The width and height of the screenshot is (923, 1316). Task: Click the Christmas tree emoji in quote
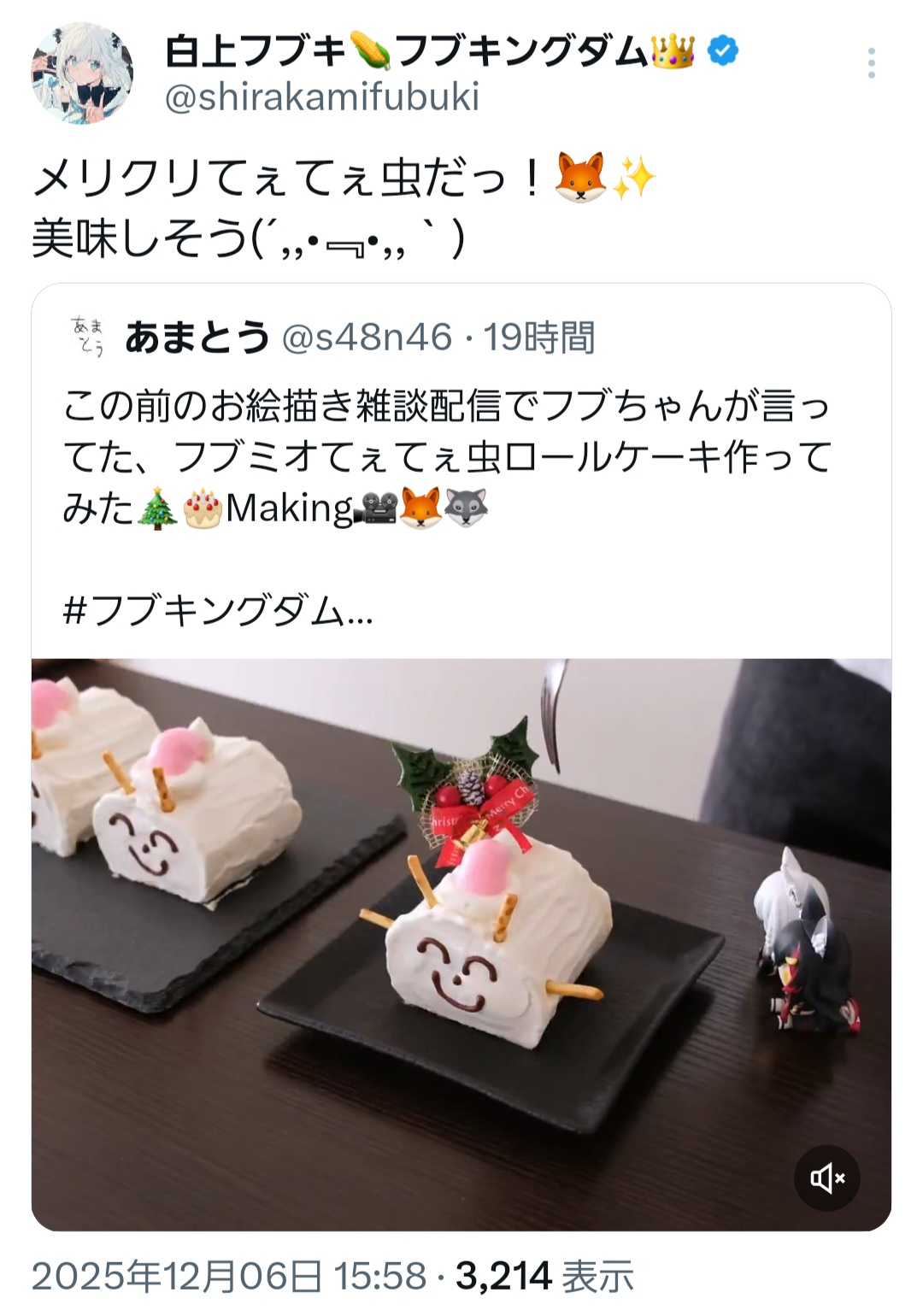[157, 508]
